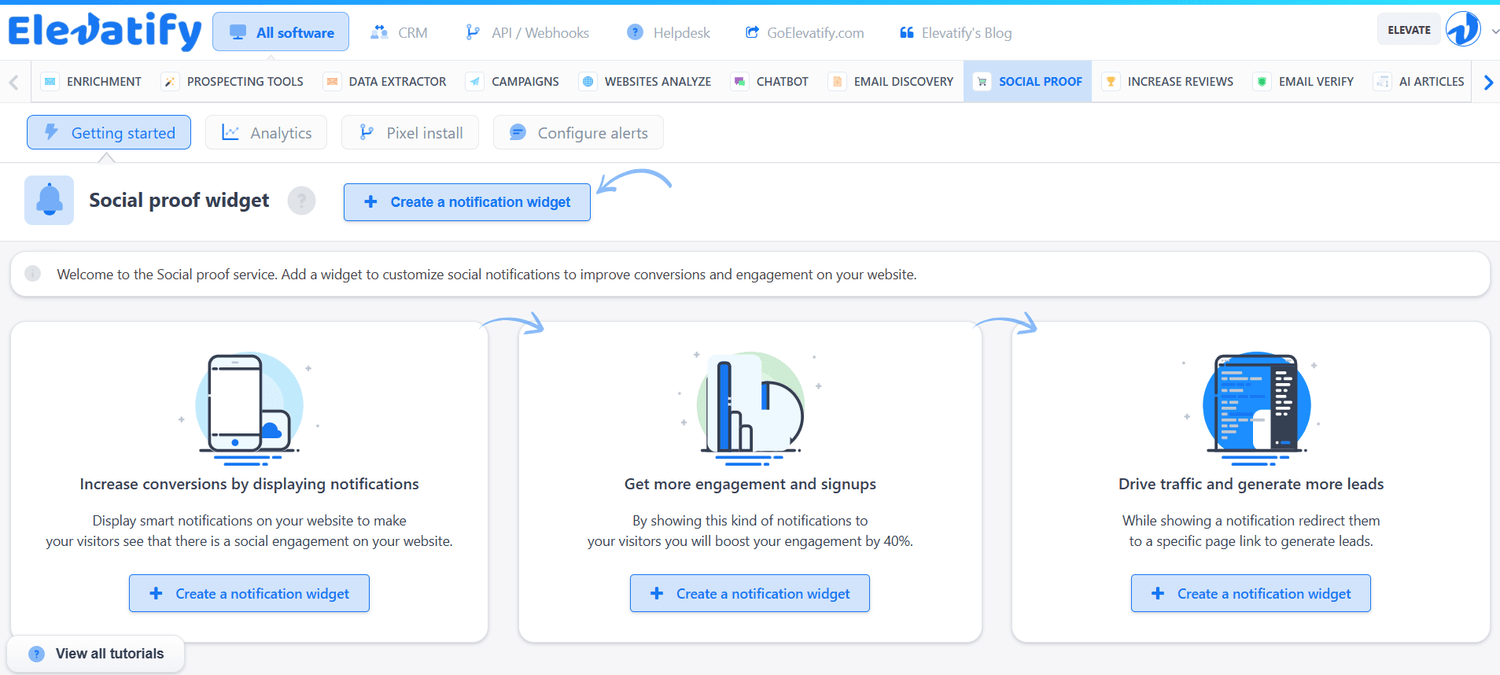
Task: Open the CRM menu item
Action: [x=399, y=33]
